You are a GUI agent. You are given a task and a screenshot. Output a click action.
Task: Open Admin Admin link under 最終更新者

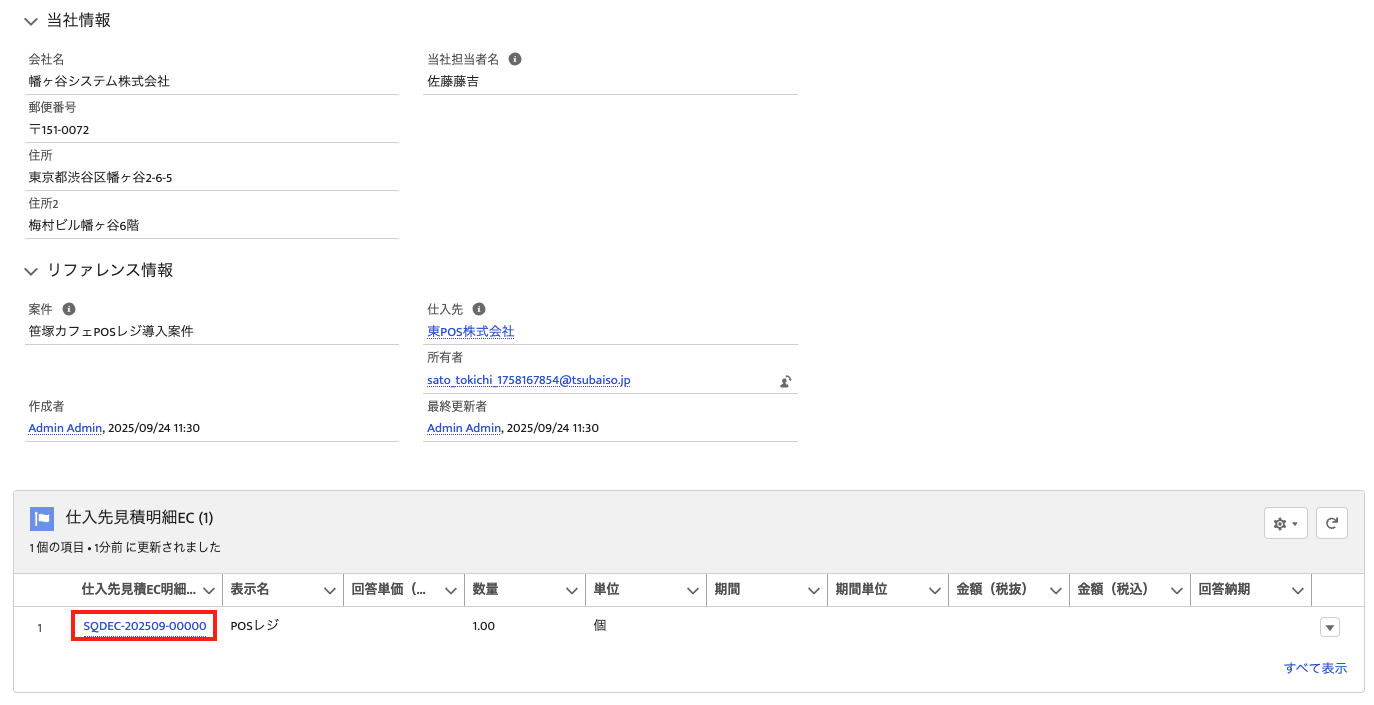463,428
